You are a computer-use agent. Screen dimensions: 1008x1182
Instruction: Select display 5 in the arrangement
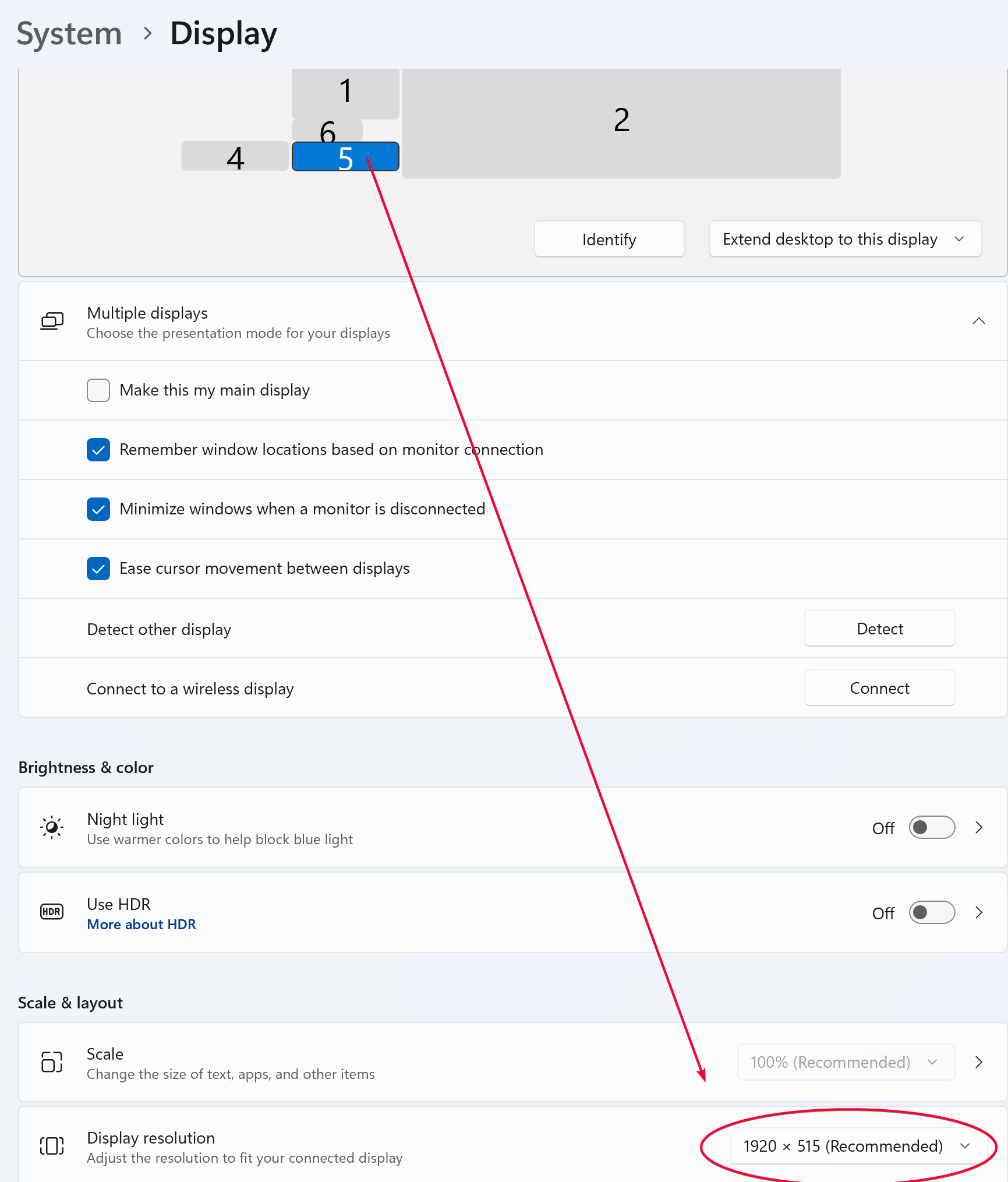[x=345, y=157]
